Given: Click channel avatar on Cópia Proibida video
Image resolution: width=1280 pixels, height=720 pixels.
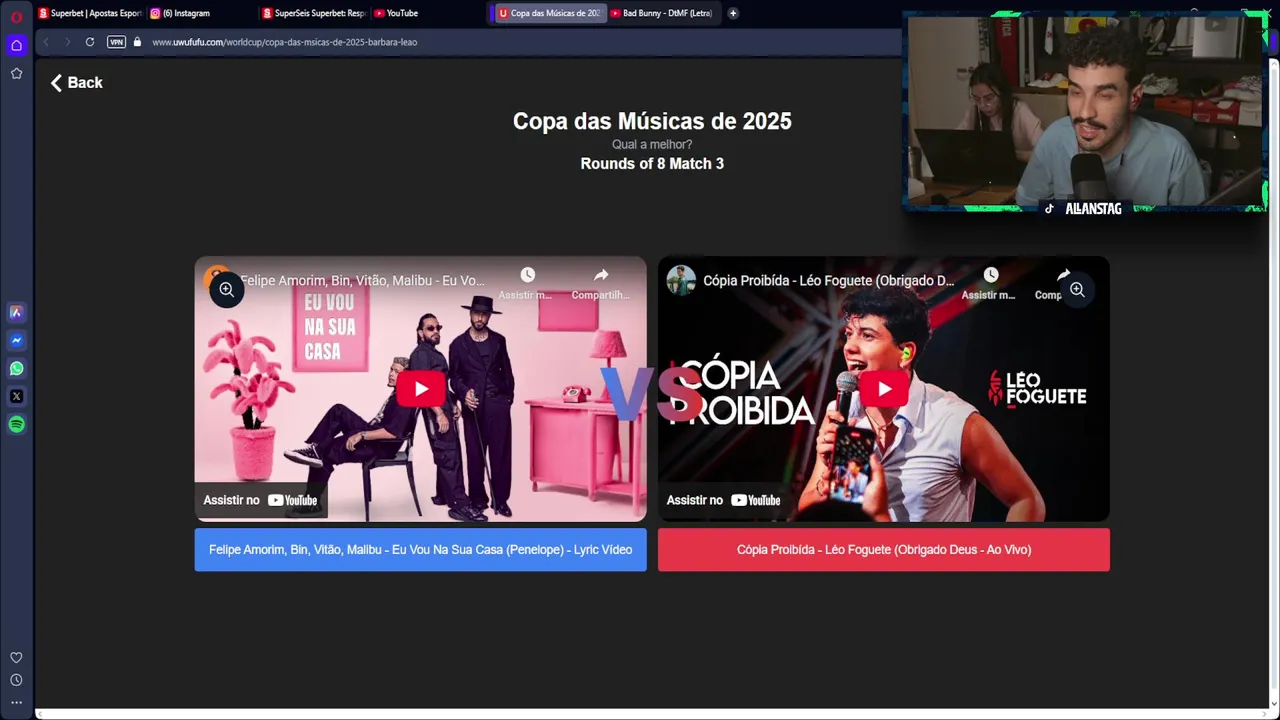Looking at the screenshot, I should point(681,280).
